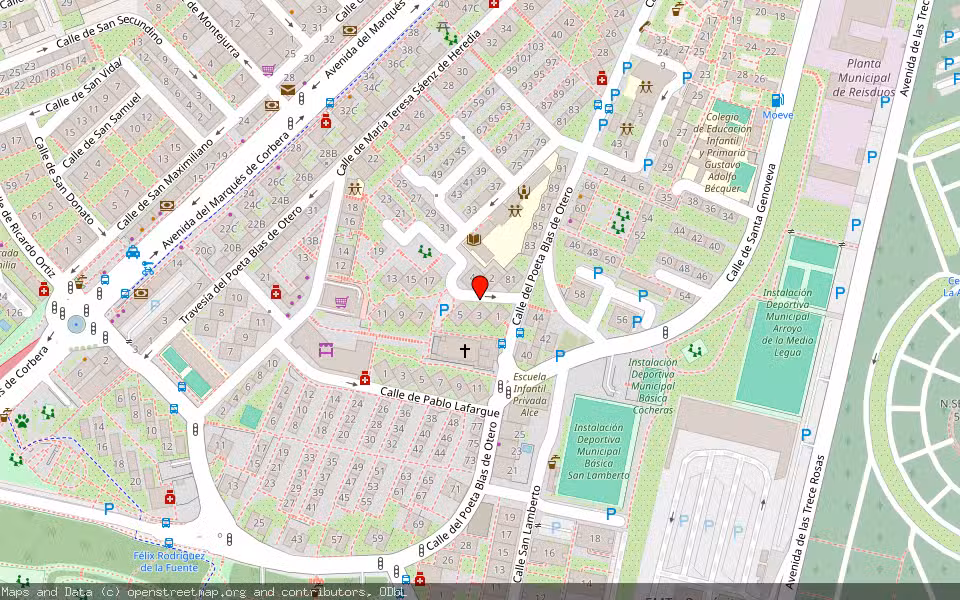The image size is (960, 600).
Task: Click the roundabout on Avenida Marqués de Corbera
Action: click(x=76, y=324)
